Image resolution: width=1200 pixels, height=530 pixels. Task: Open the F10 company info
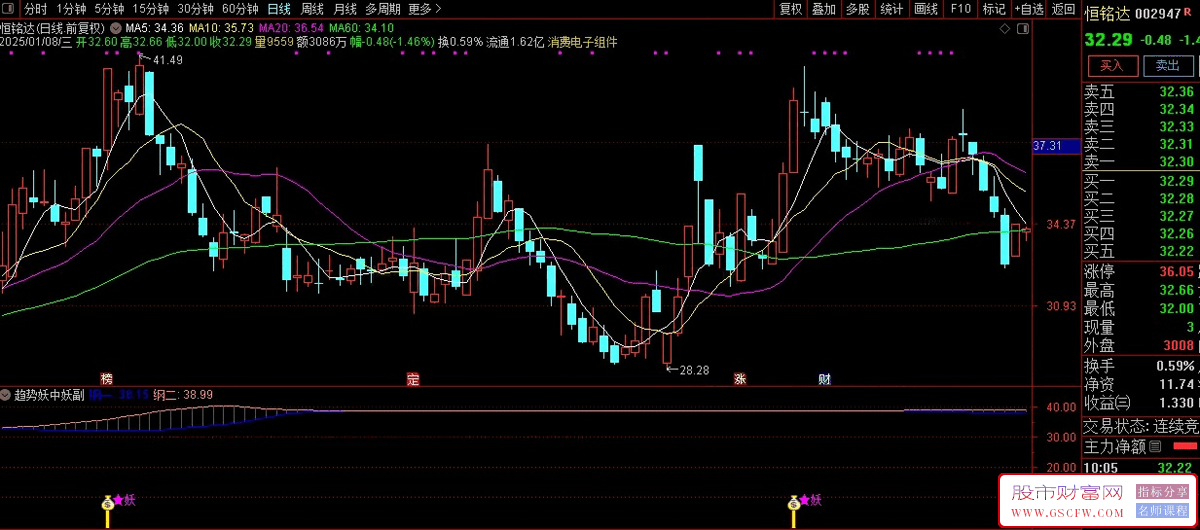pyautogui.click(x=961, y=9)
